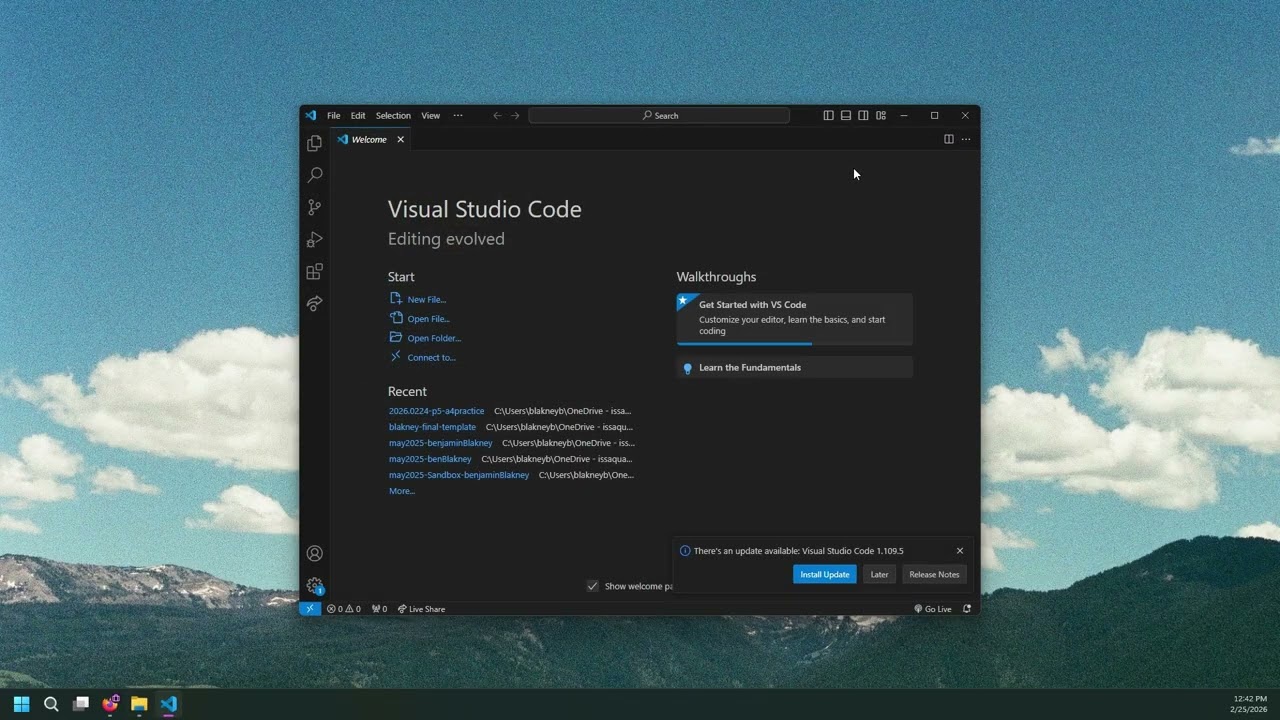Open the Live Share activity bar icon
1280x720 pixels.
pos(315,303)
